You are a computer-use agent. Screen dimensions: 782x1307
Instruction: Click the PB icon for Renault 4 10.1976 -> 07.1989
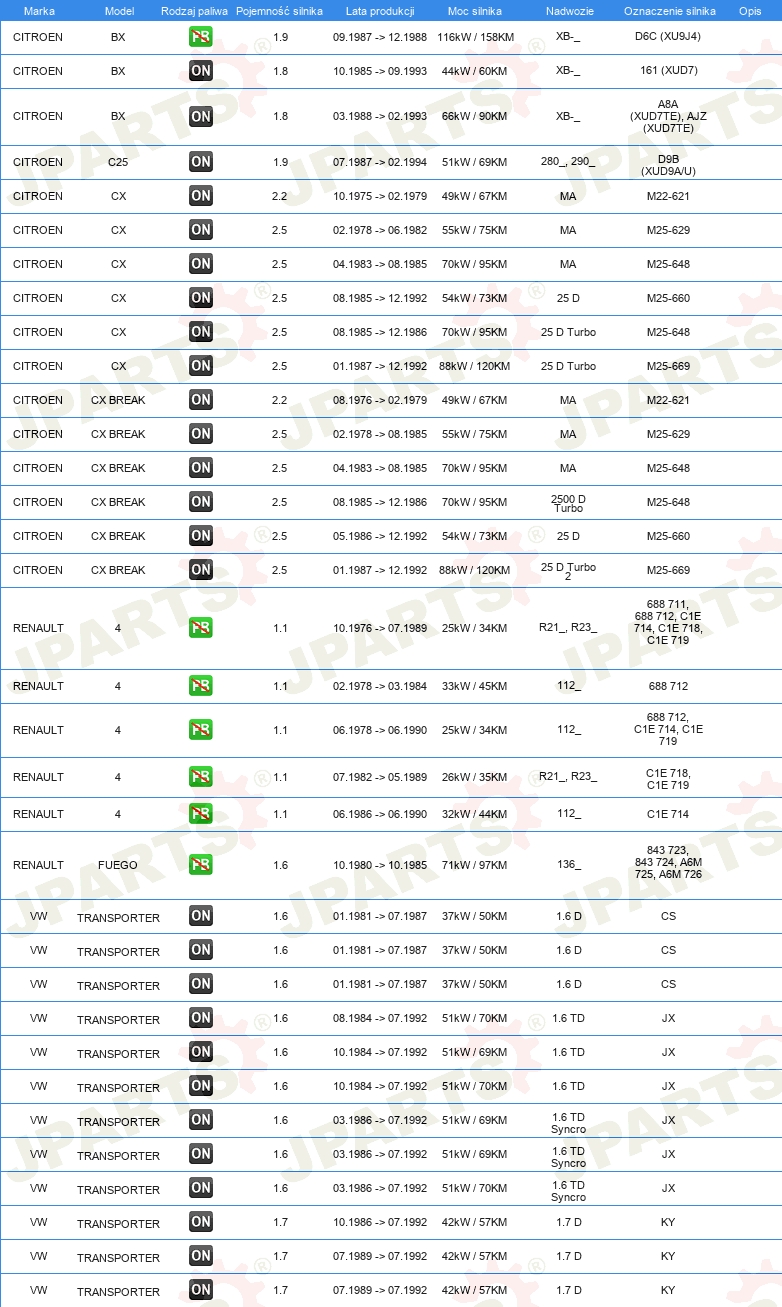(x=201, y=628)
